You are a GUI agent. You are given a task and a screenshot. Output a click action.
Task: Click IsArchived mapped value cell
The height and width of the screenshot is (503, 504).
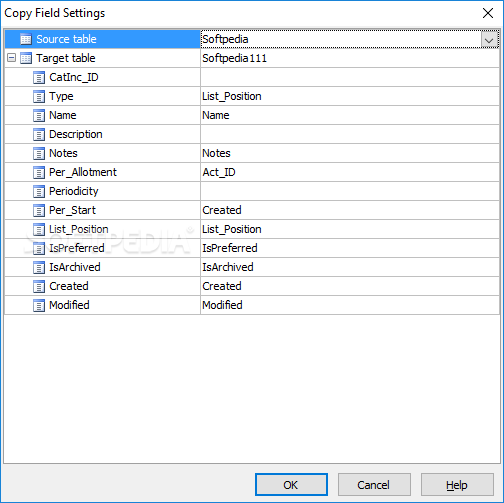[350, 267]
